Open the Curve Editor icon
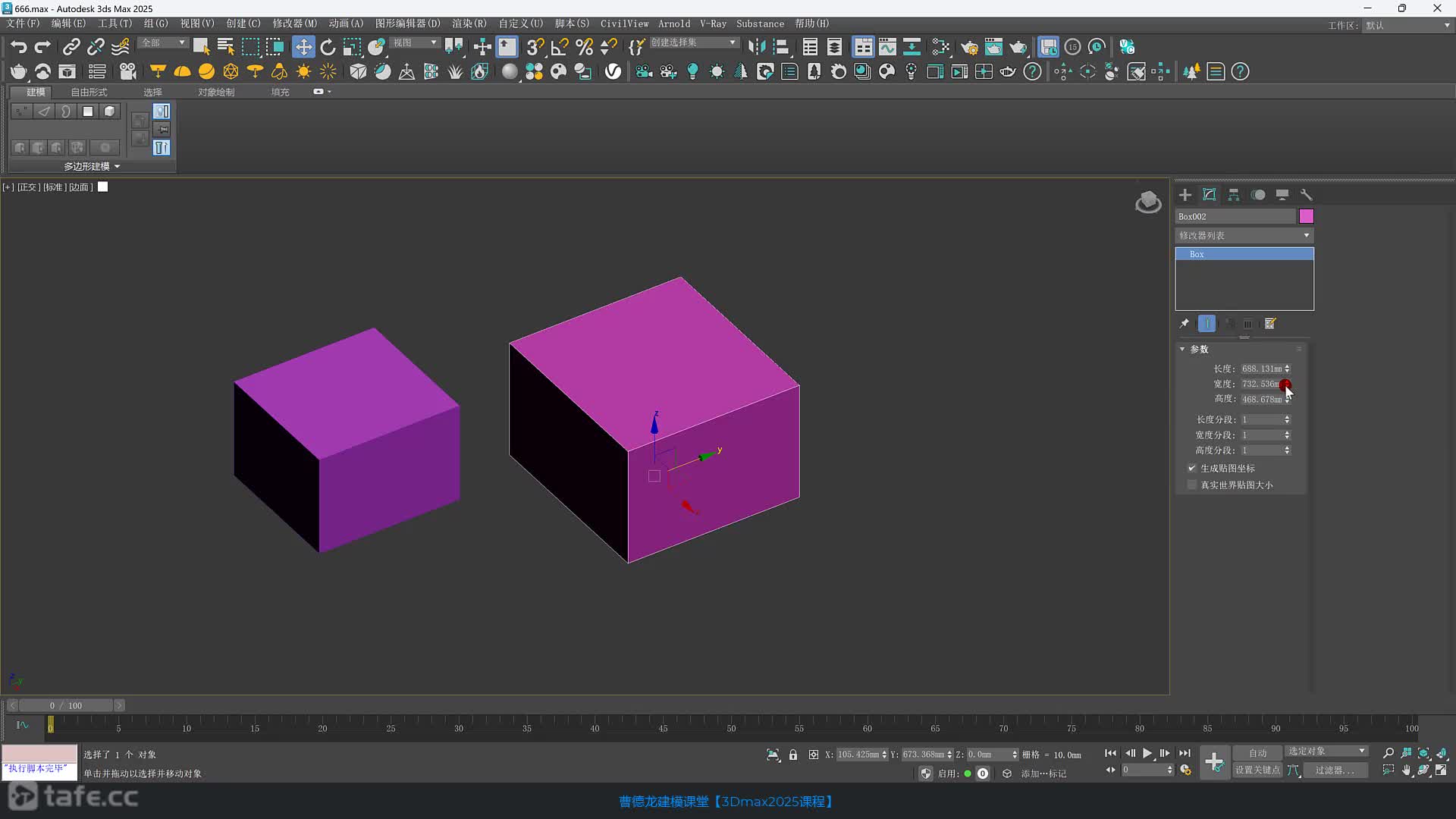This screenshot has height=819, width=1456. pos(887,47)
